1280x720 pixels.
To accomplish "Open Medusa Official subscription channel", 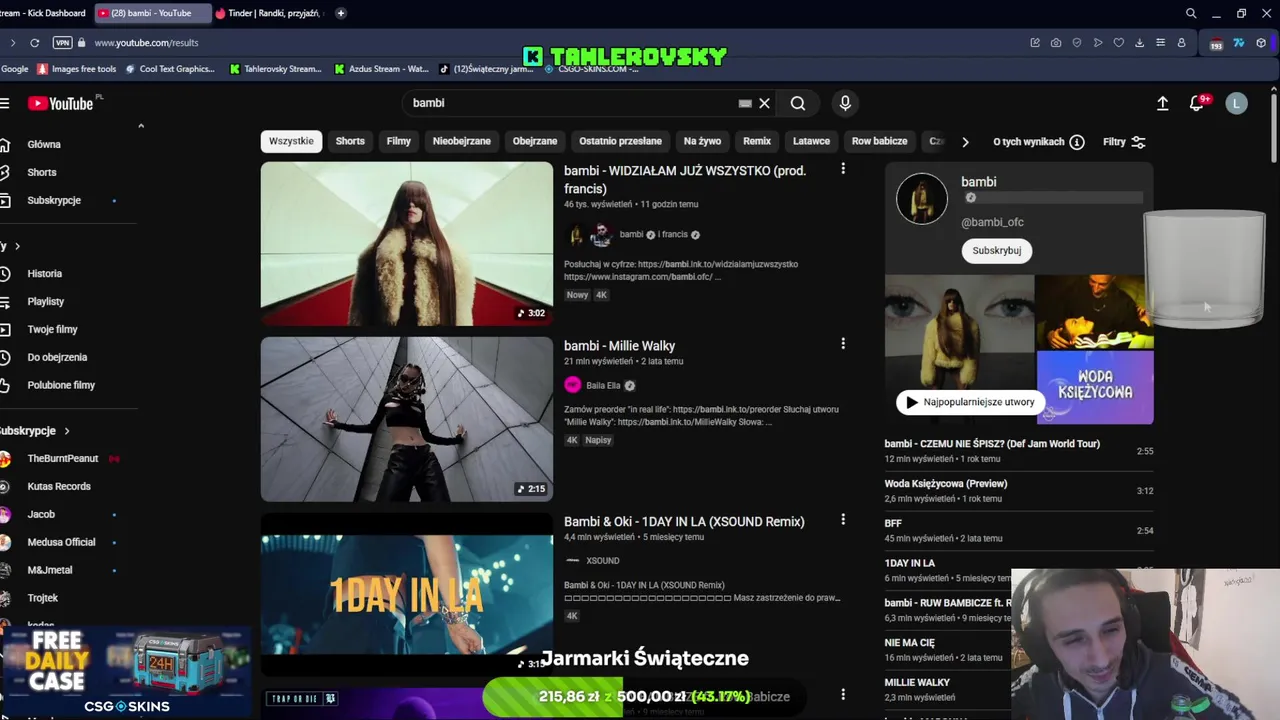I will (x=61, y=542).
